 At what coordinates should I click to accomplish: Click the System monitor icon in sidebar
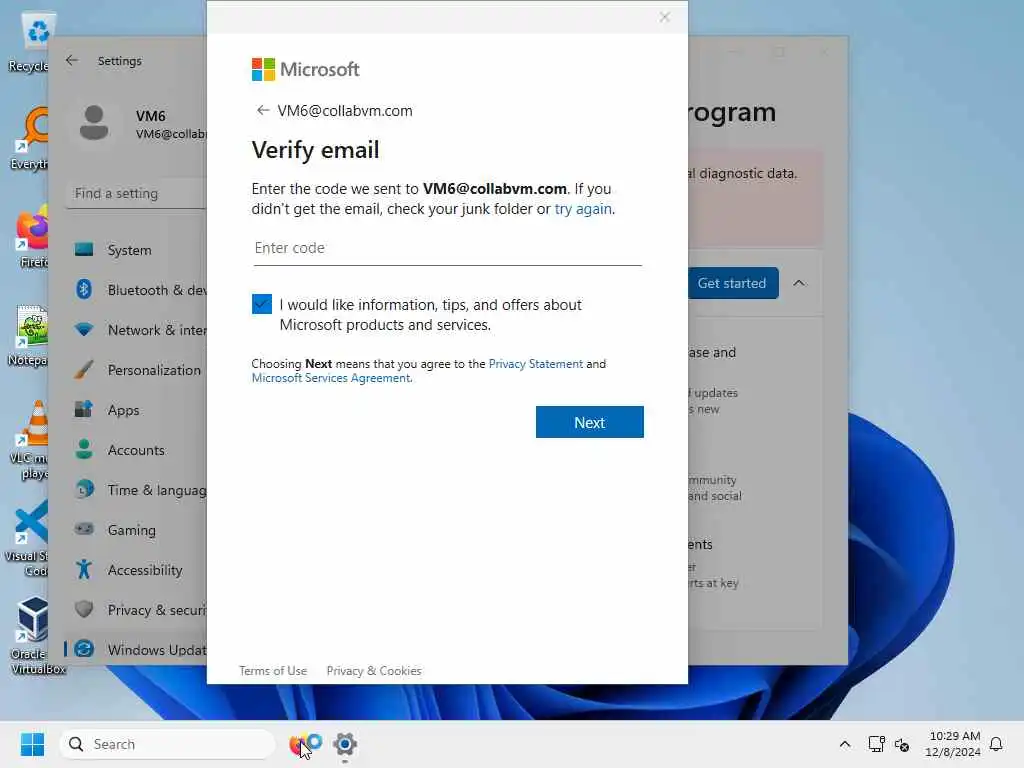pyautogui.click(x=84, y=249)
